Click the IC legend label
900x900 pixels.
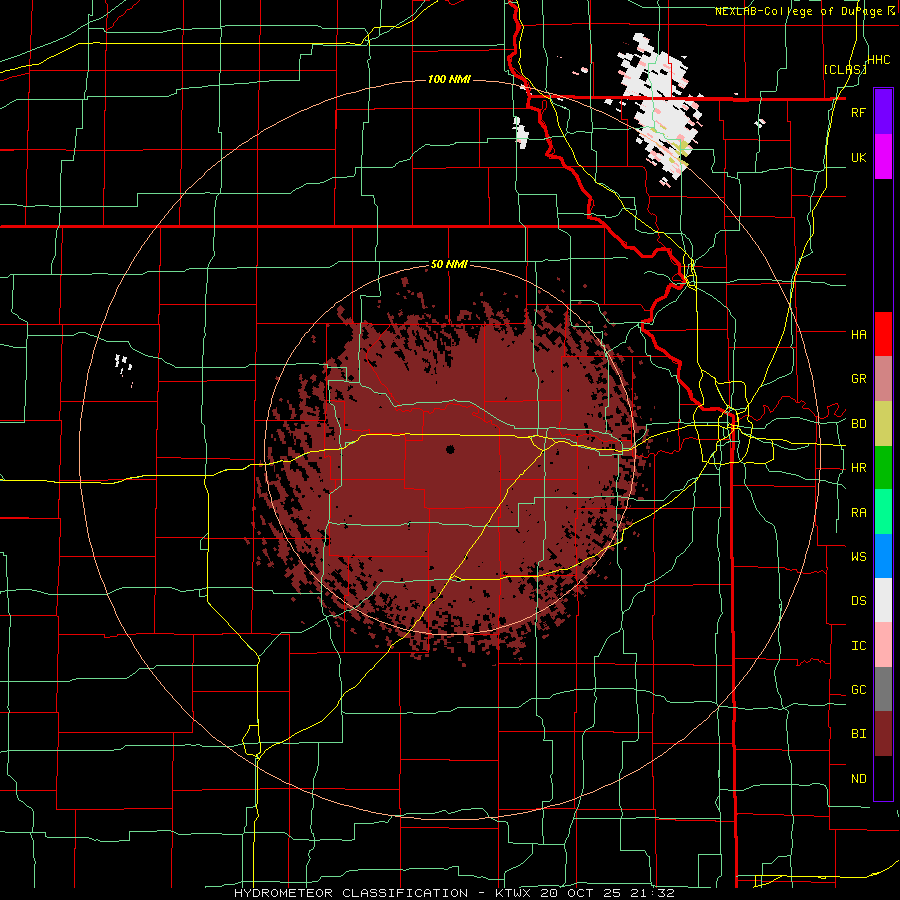pos(858,646)
